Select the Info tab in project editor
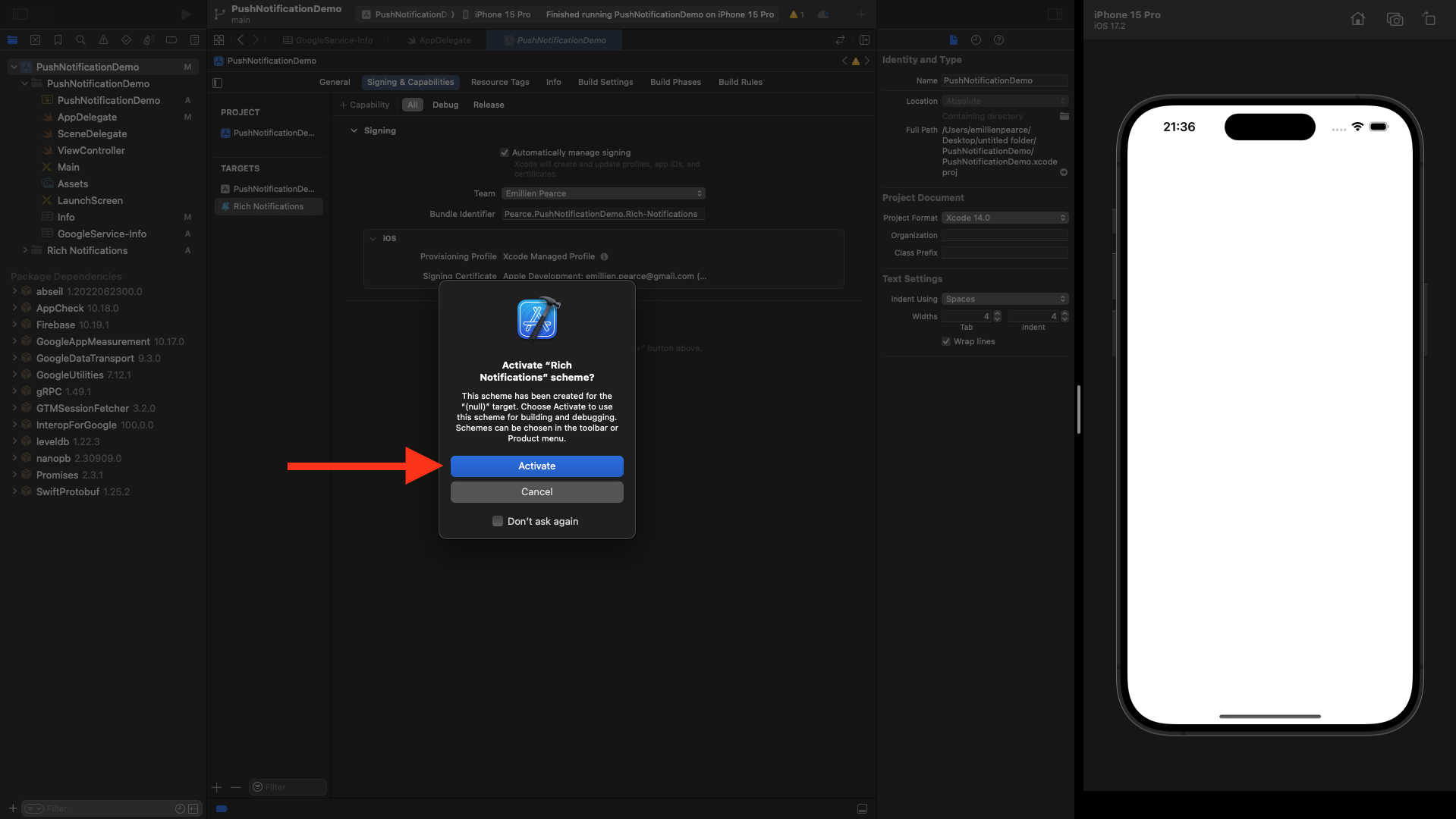The height and width of the screenshot is (819, 1456). (554, 82)
